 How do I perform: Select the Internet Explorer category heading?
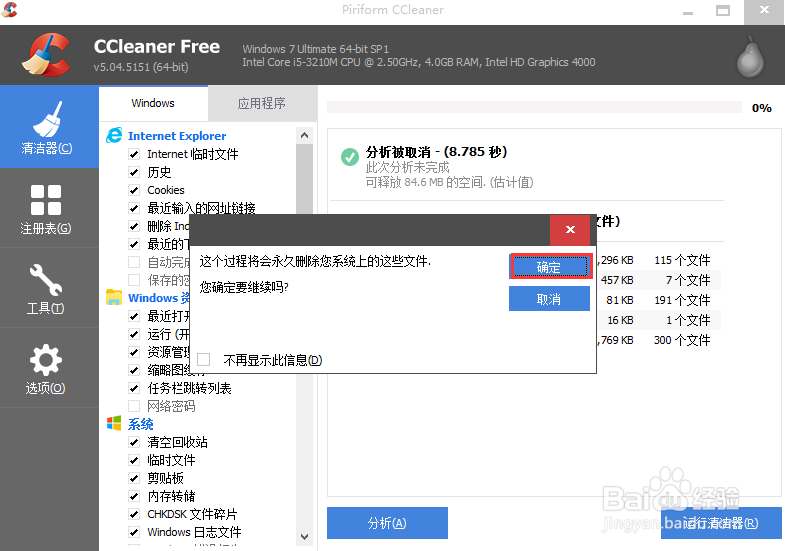click(x=177, y=136)
